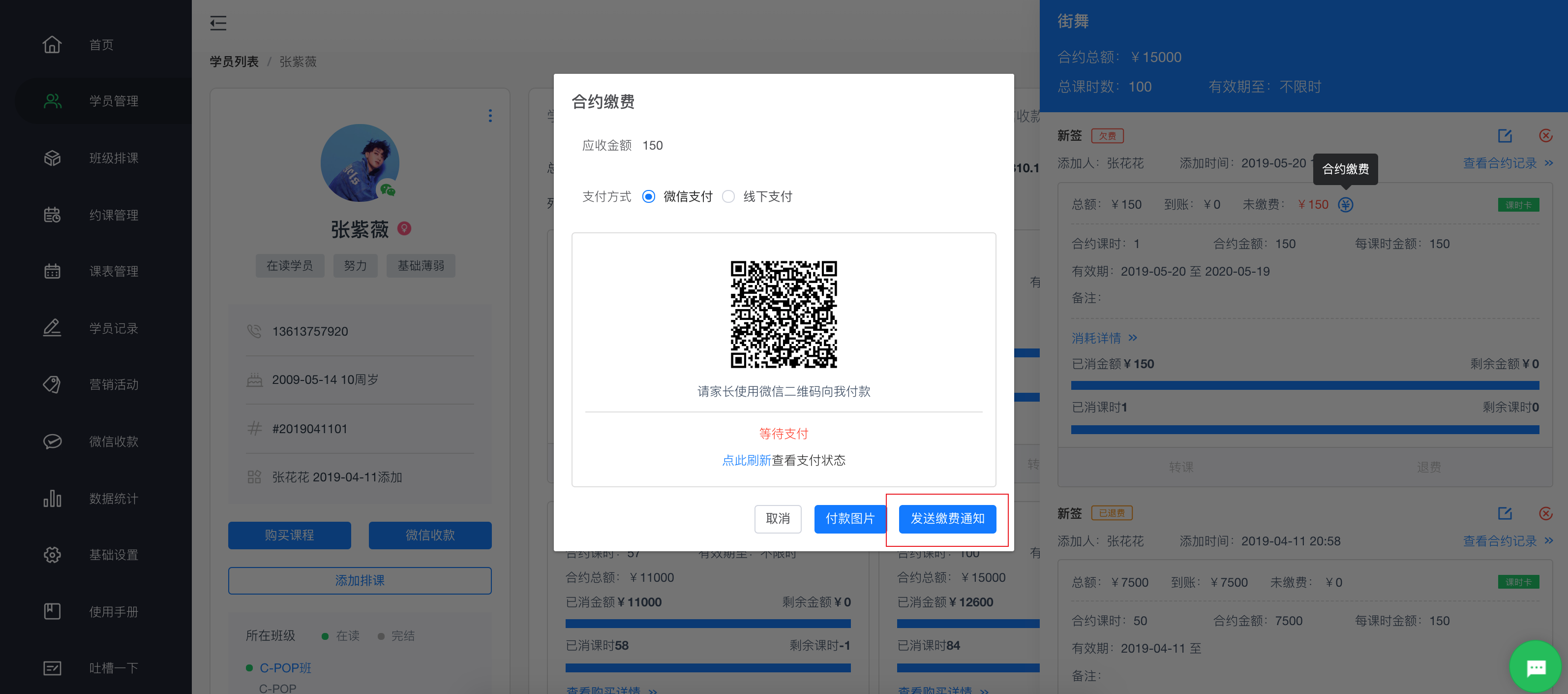Click the 首页 home icon in the sidebar
The height and width of the screenshot is (694, 1568).
[x=52, y=44]
